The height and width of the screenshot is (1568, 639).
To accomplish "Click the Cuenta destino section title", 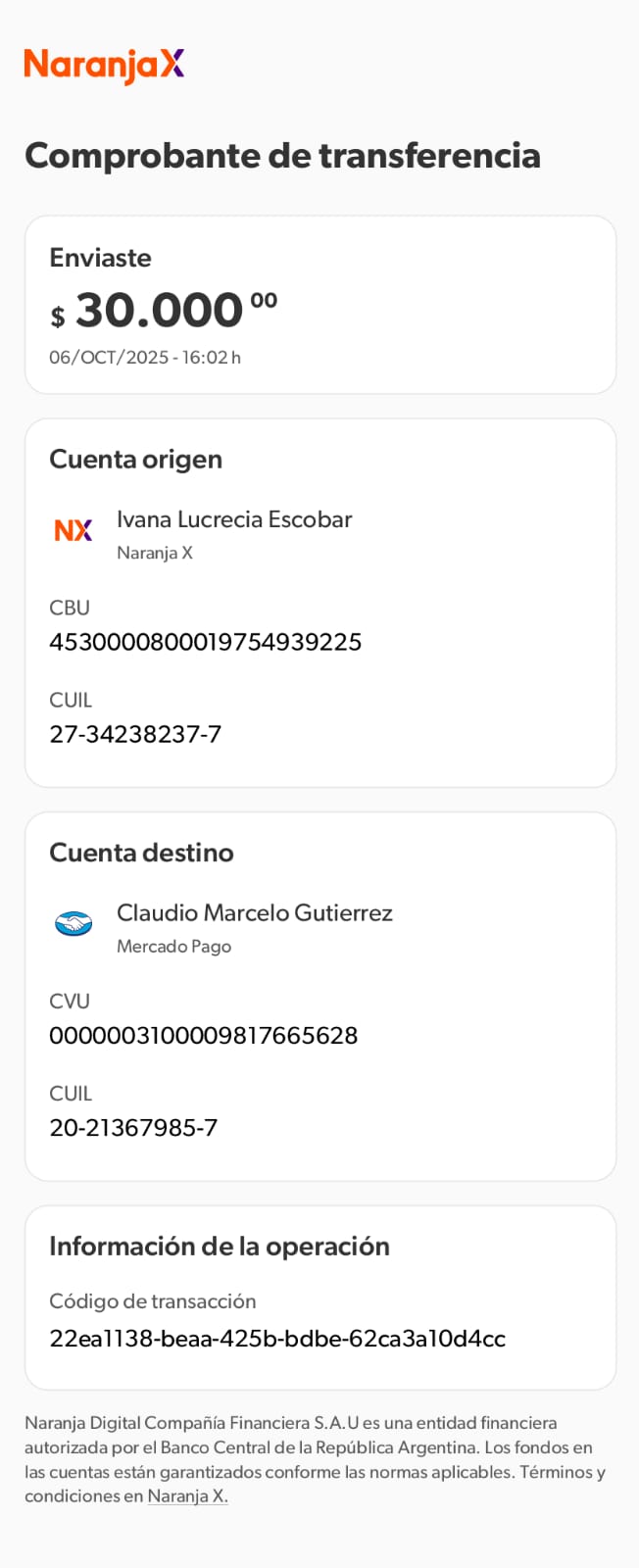I will [141, 853].
